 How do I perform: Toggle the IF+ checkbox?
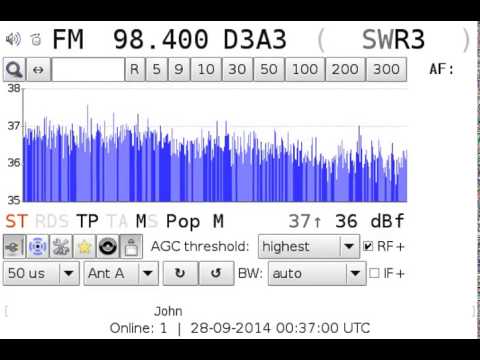click(374, 273)
